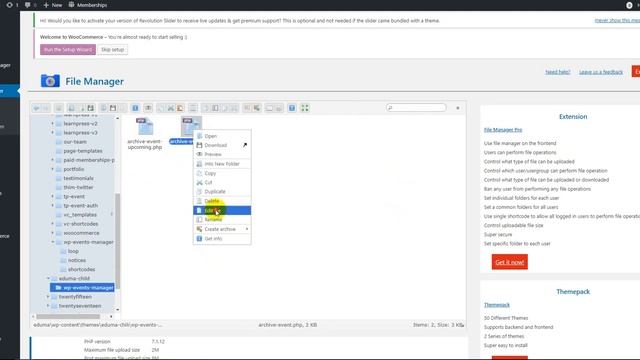The height and width of the screenshot is (360, 640).
Task: Expand the portfolio folder
Action: coord(52,169)
